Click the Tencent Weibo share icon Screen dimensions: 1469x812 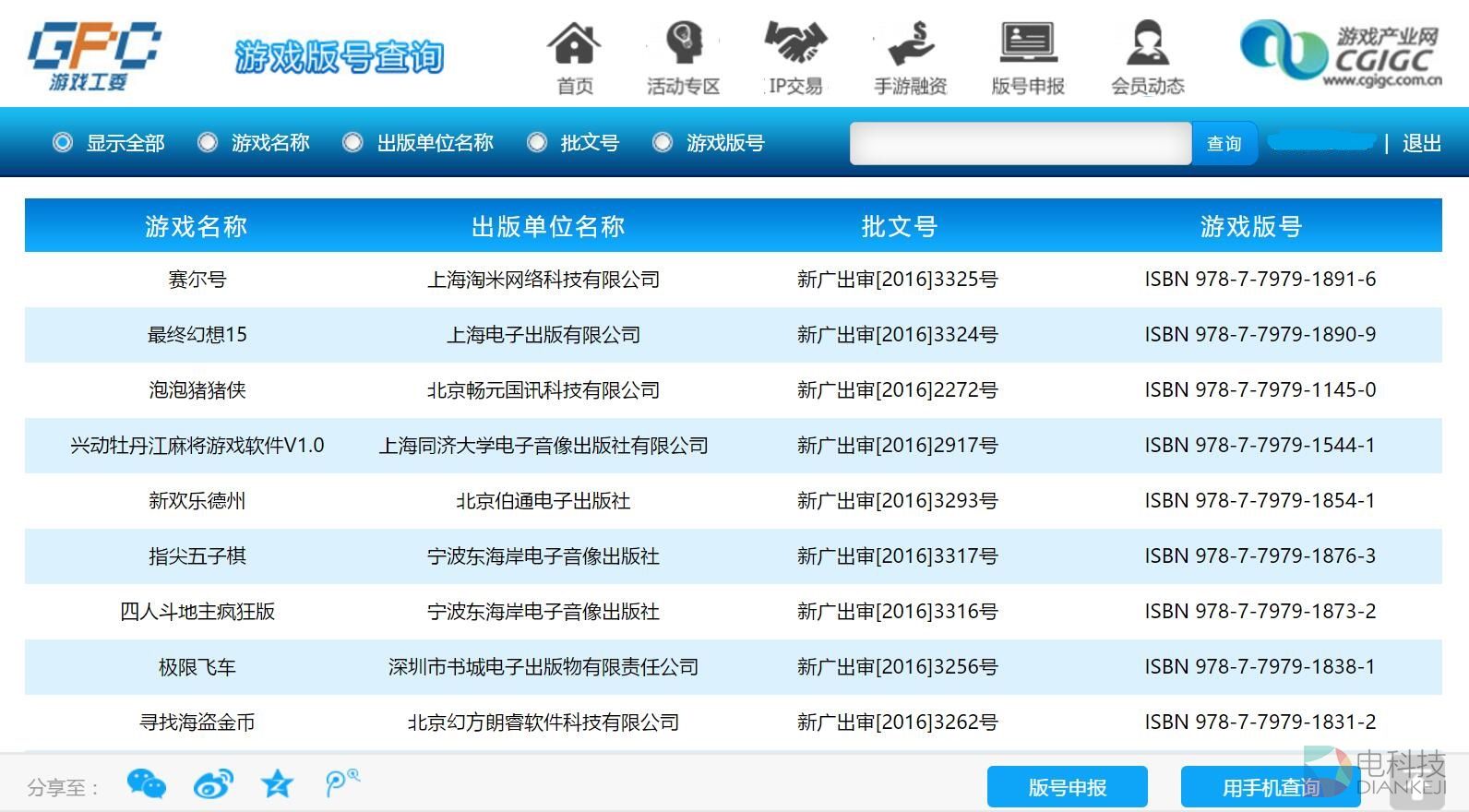pyautogui.click(x=341, y=782)
